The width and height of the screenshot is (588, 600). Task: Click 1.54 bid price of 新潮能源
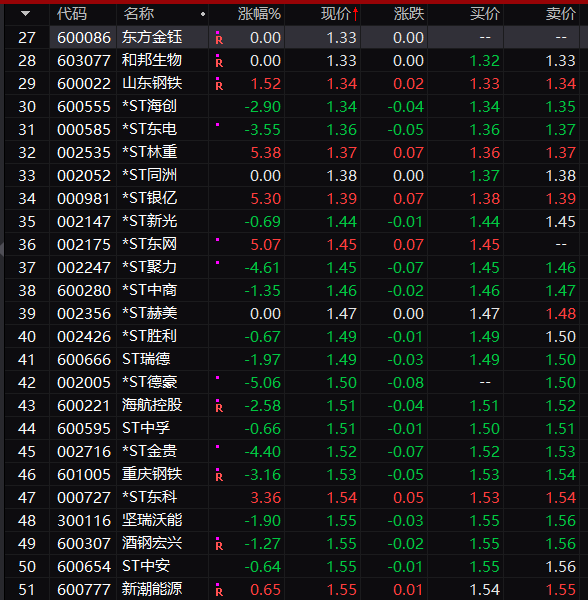click(x=485, y=590)
